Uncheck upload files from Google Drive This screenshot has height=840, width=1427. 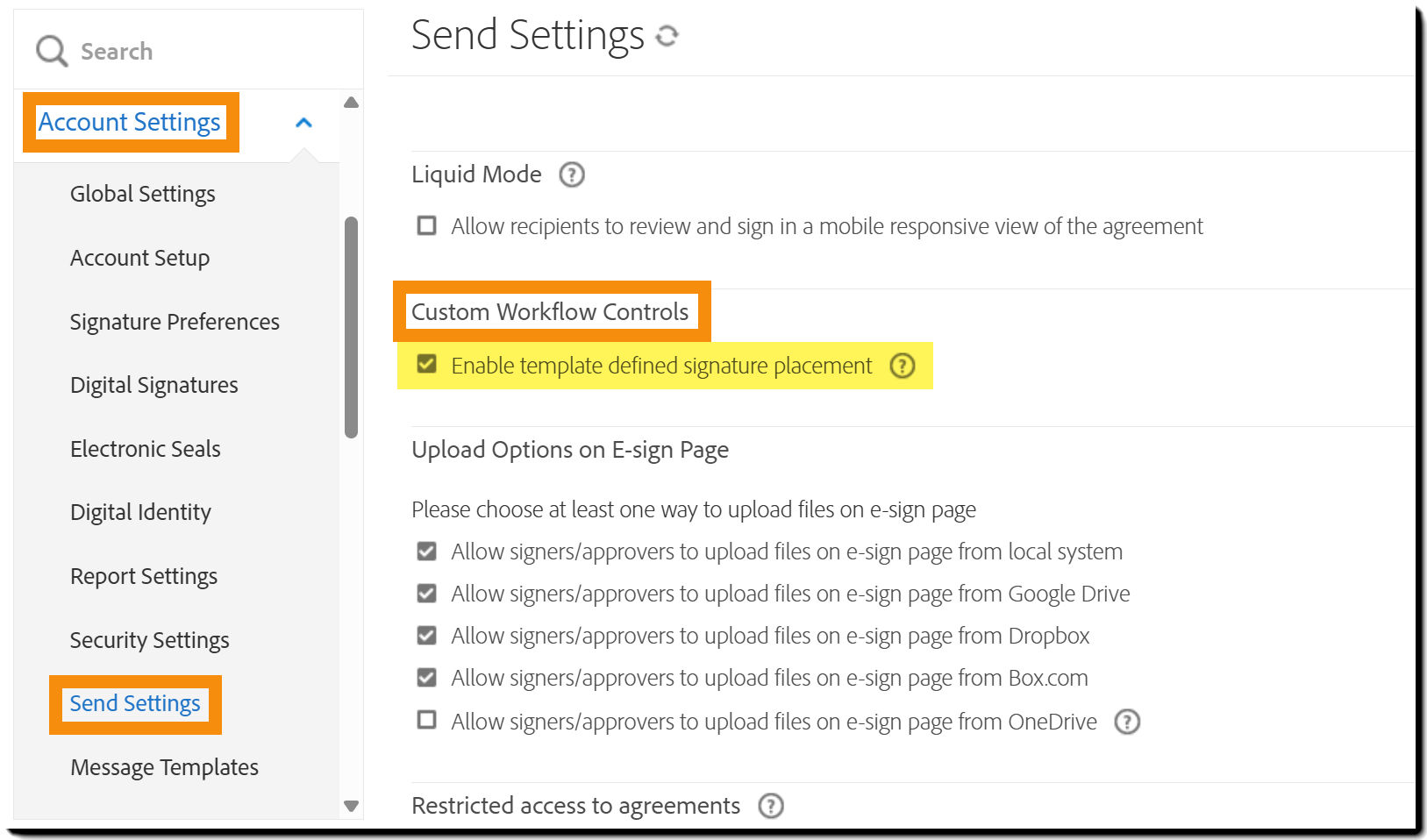(426, 593)
